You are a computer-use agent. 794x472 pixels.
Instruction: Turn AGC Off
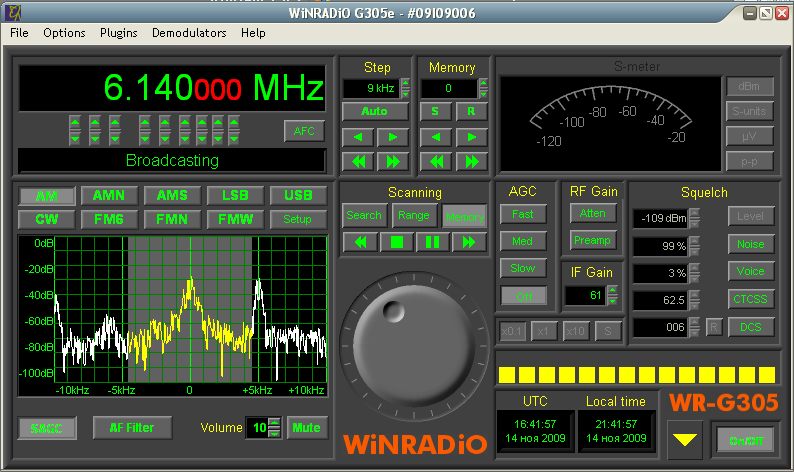[524, 296]
